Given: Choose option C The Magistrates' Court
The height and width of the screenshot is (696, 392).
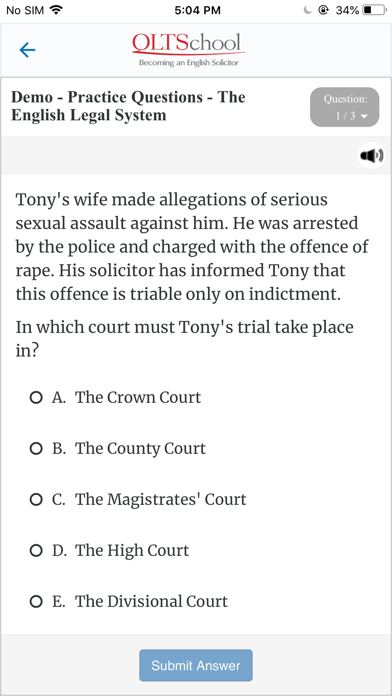Looking at the screenshot, I should 138,499.
